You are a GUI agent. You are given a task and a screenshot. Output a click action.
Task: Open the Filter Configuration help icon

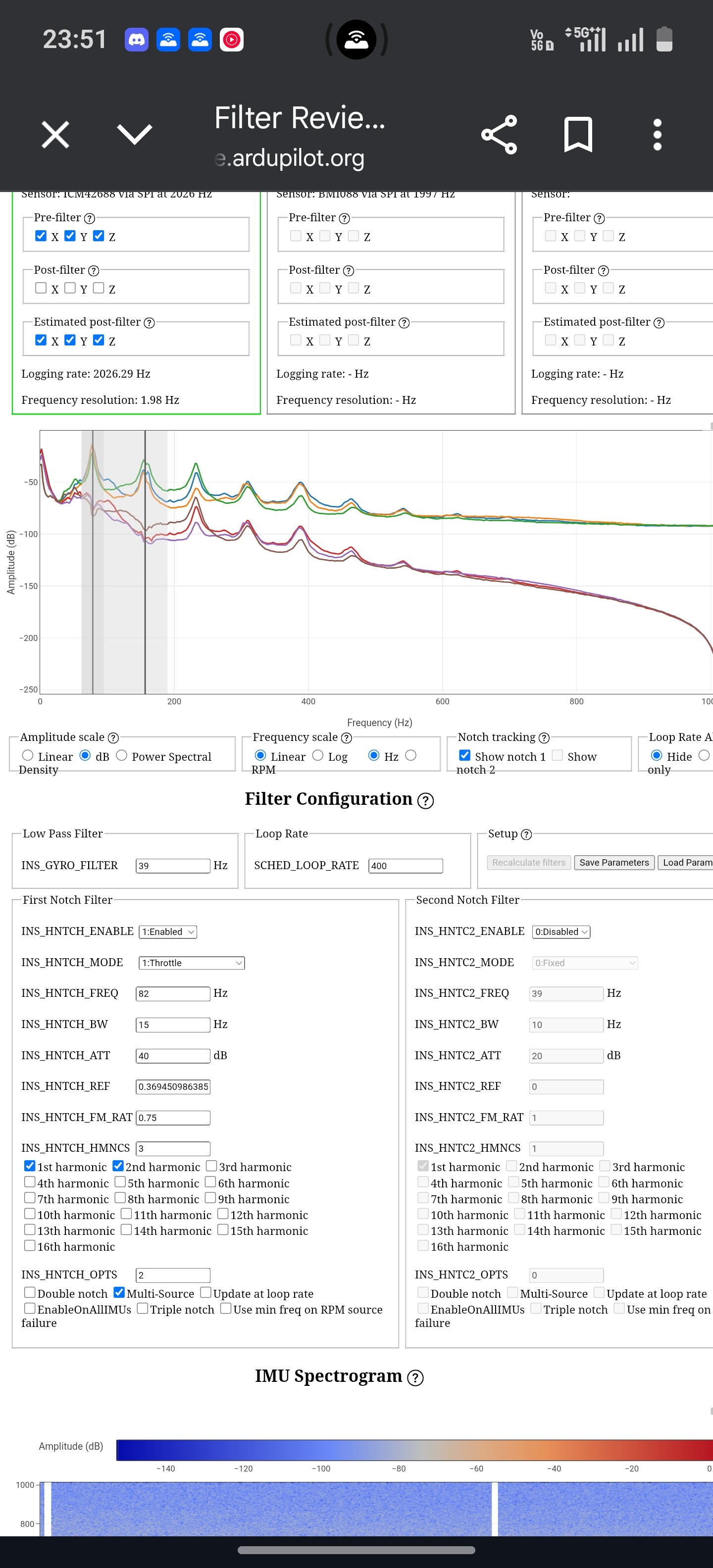(x=426, y=800)
